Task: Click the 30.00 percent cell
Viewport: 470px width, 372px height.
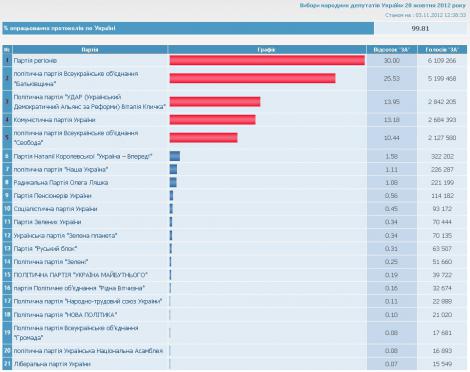Action: coord(392,61)
